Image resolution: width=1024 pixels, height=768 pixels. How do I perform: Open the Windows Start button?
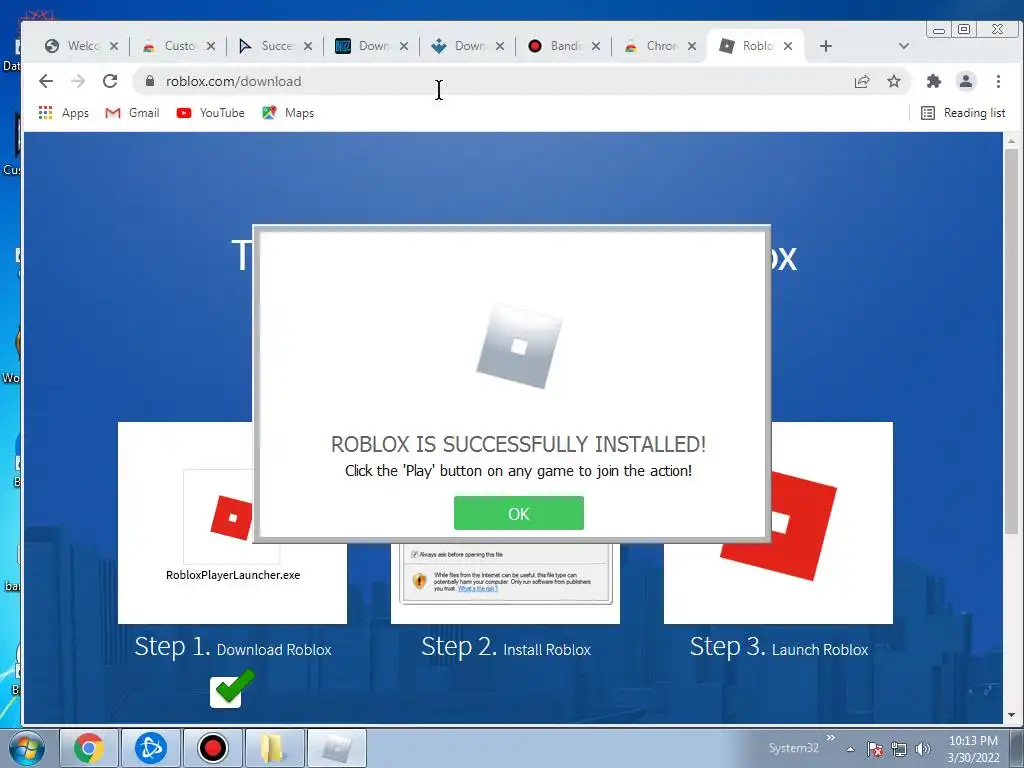pos(26,748)
